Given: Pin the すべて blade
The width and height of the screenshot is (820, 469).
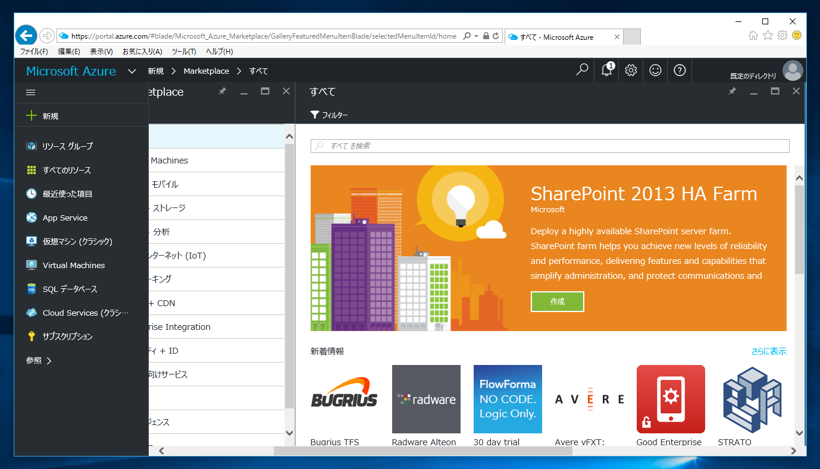Looking at the screenshot, I should click(x=732, y=91).
